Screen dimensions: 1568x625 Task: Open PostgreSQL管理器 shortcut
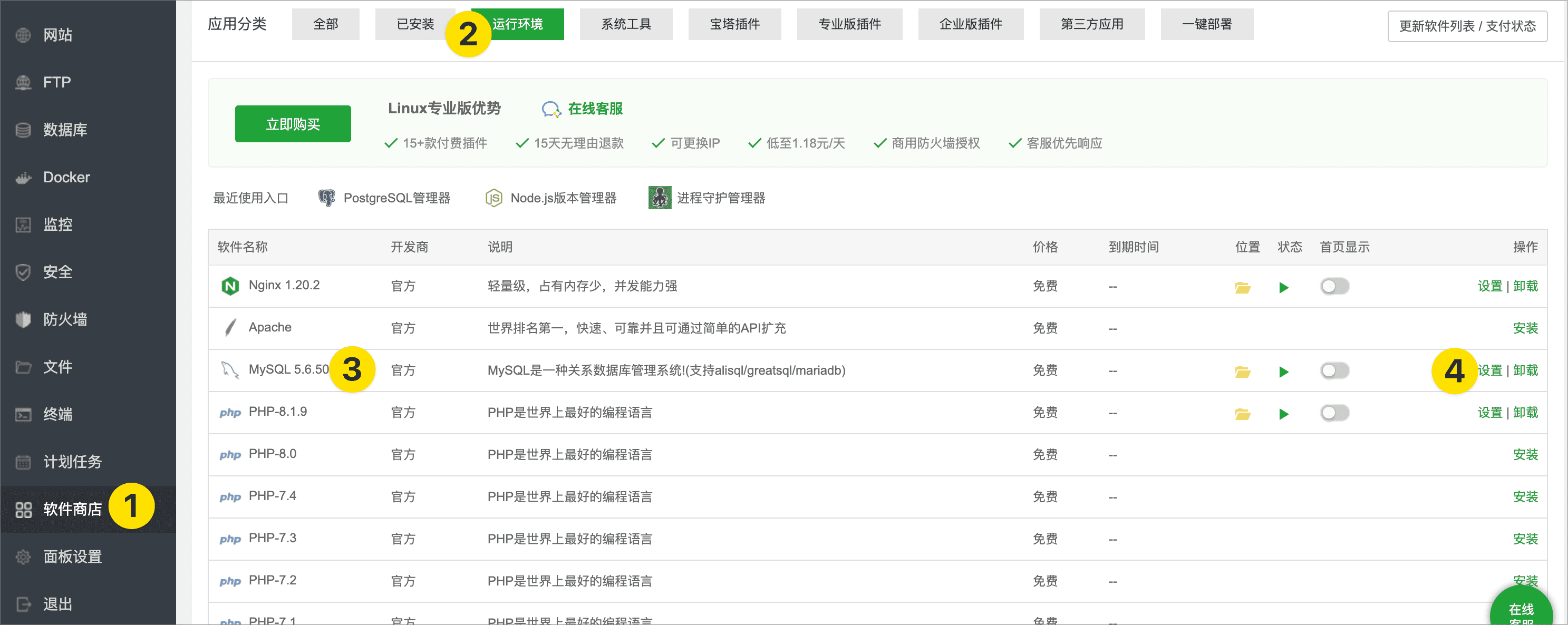(x=397, y=198)
